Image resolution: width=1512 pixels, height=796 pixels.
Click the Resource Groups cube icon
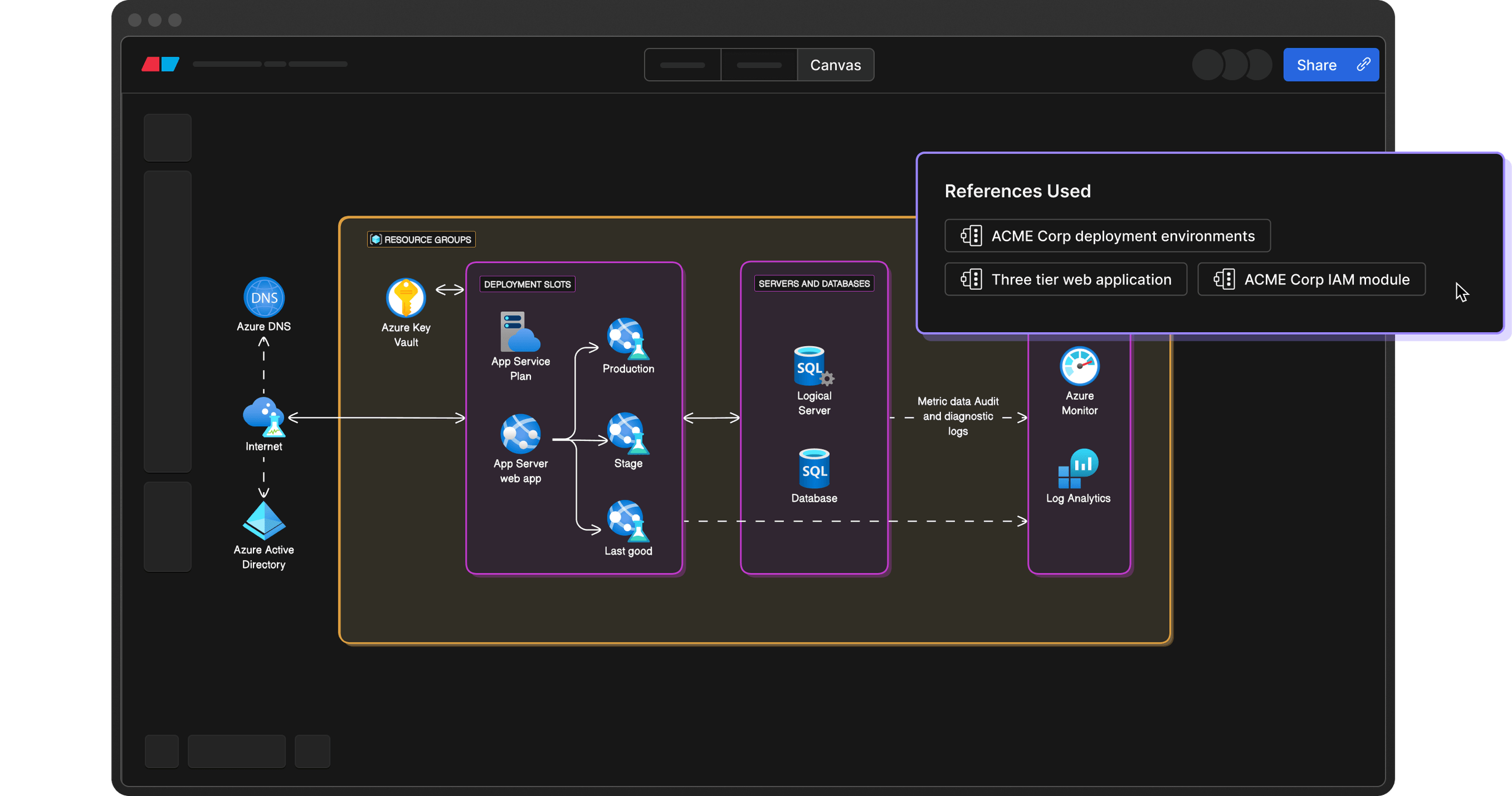(x=376, y=239)
